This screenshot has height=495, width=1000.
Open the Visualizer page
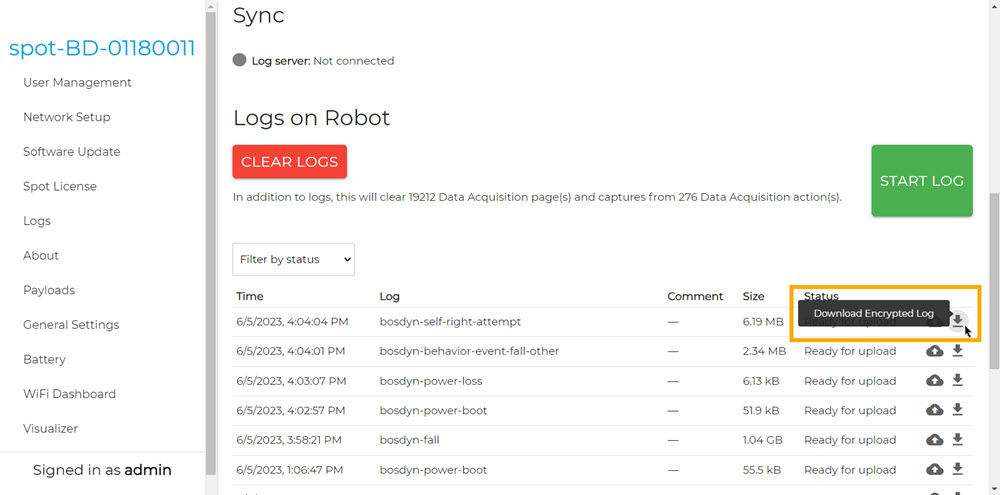click(x=50, y=429)
